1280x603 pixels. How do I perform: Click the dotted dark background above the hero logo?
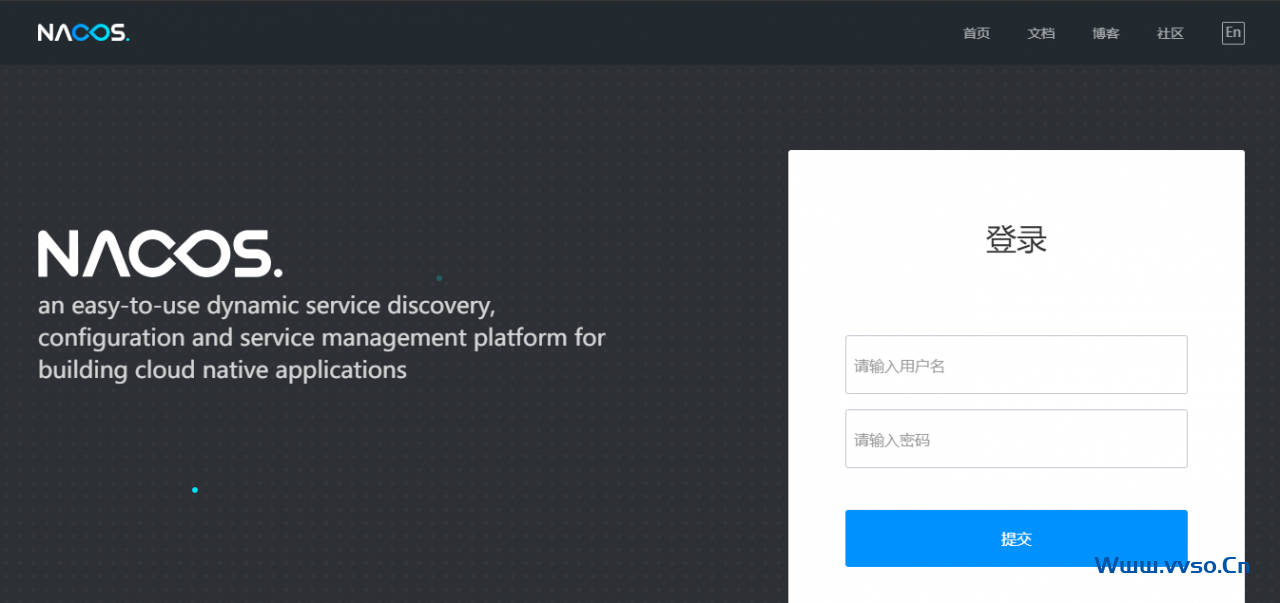point(300,150)
